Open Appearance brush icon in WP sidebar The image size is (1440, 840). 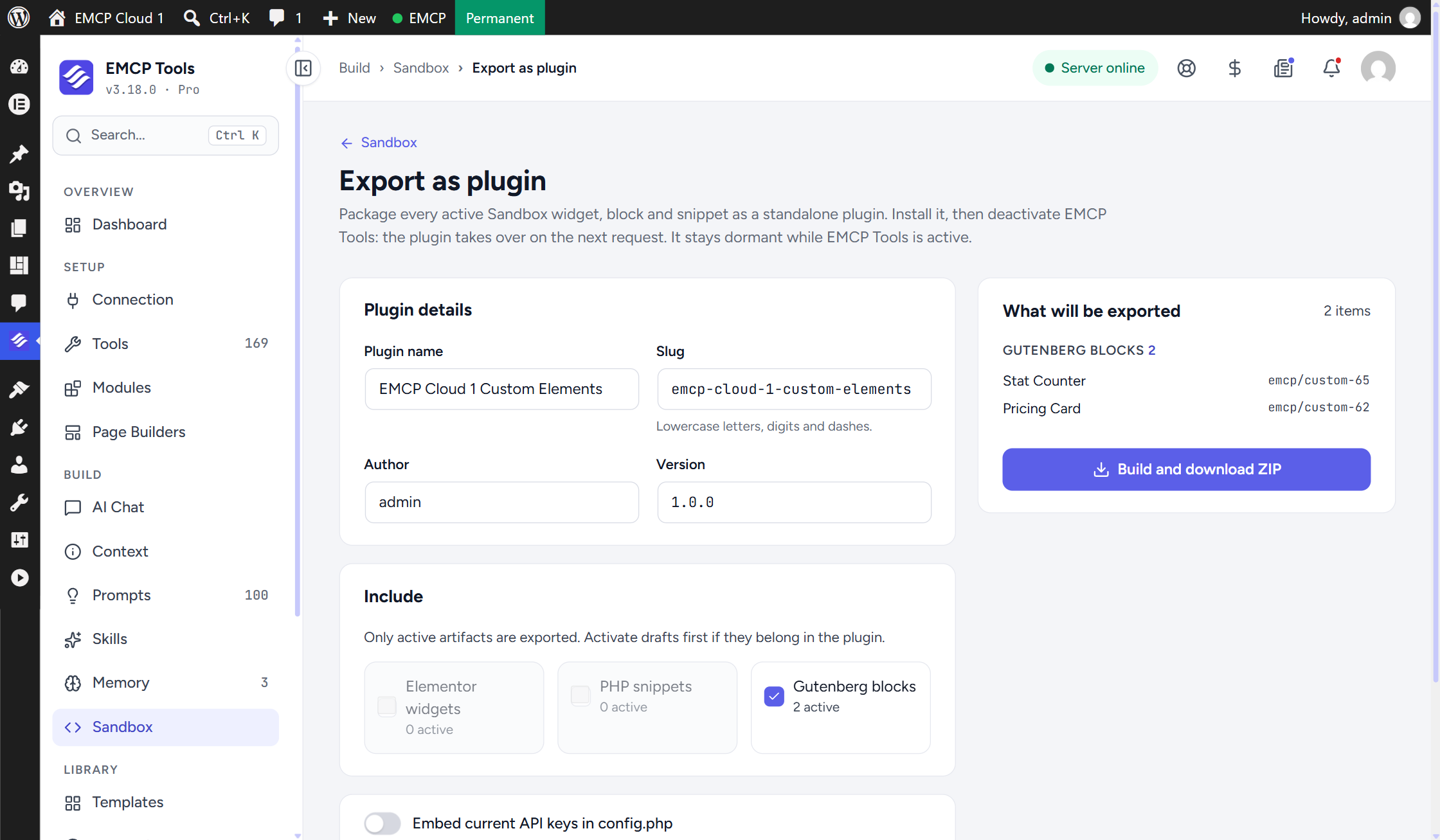[19, 389]
